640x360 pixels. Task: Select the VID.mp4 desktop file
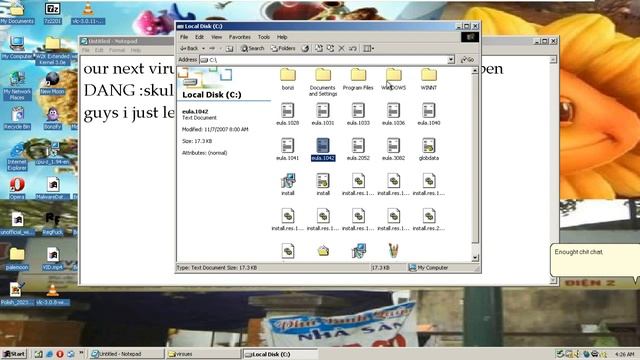(52, 259)
